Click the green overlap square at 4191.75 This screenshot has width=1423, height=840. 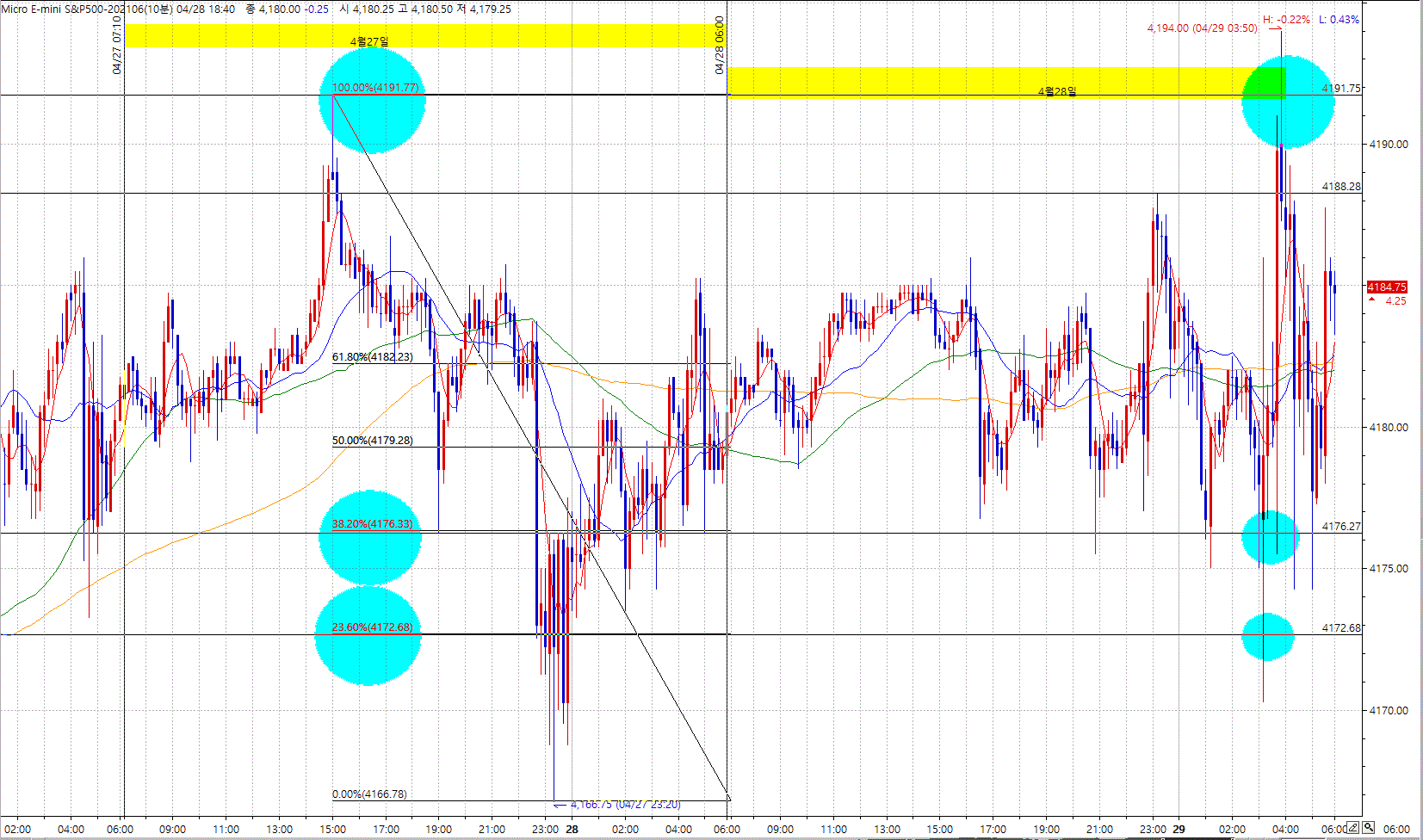tap(1265, 82)
